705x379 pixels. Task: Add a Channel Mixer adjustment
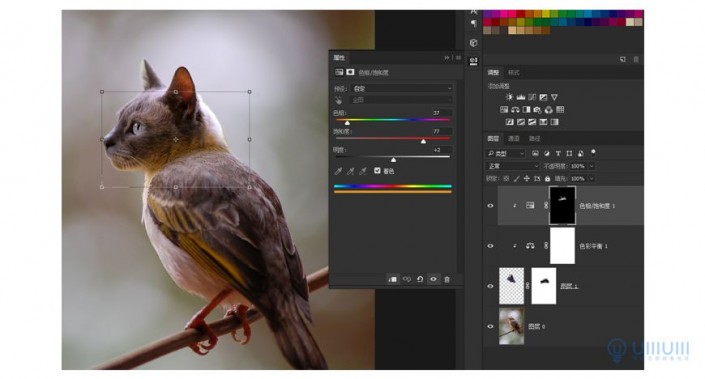click(x=549, y=110)
